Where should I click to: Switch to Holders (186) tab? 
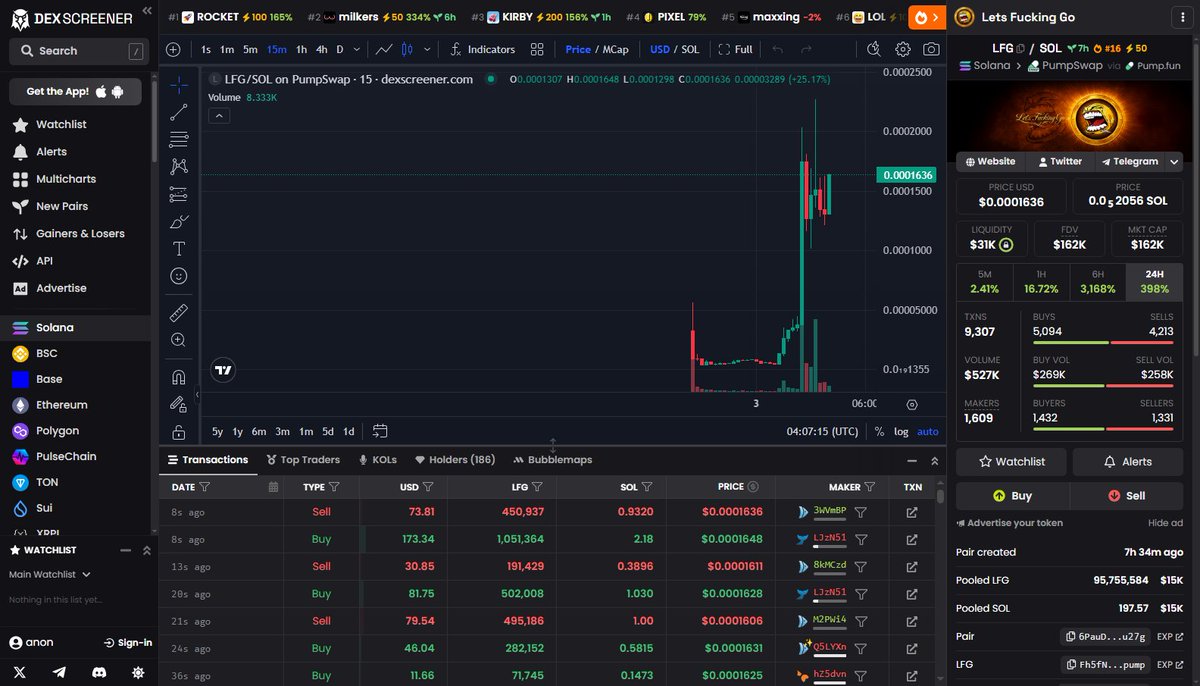455,460
